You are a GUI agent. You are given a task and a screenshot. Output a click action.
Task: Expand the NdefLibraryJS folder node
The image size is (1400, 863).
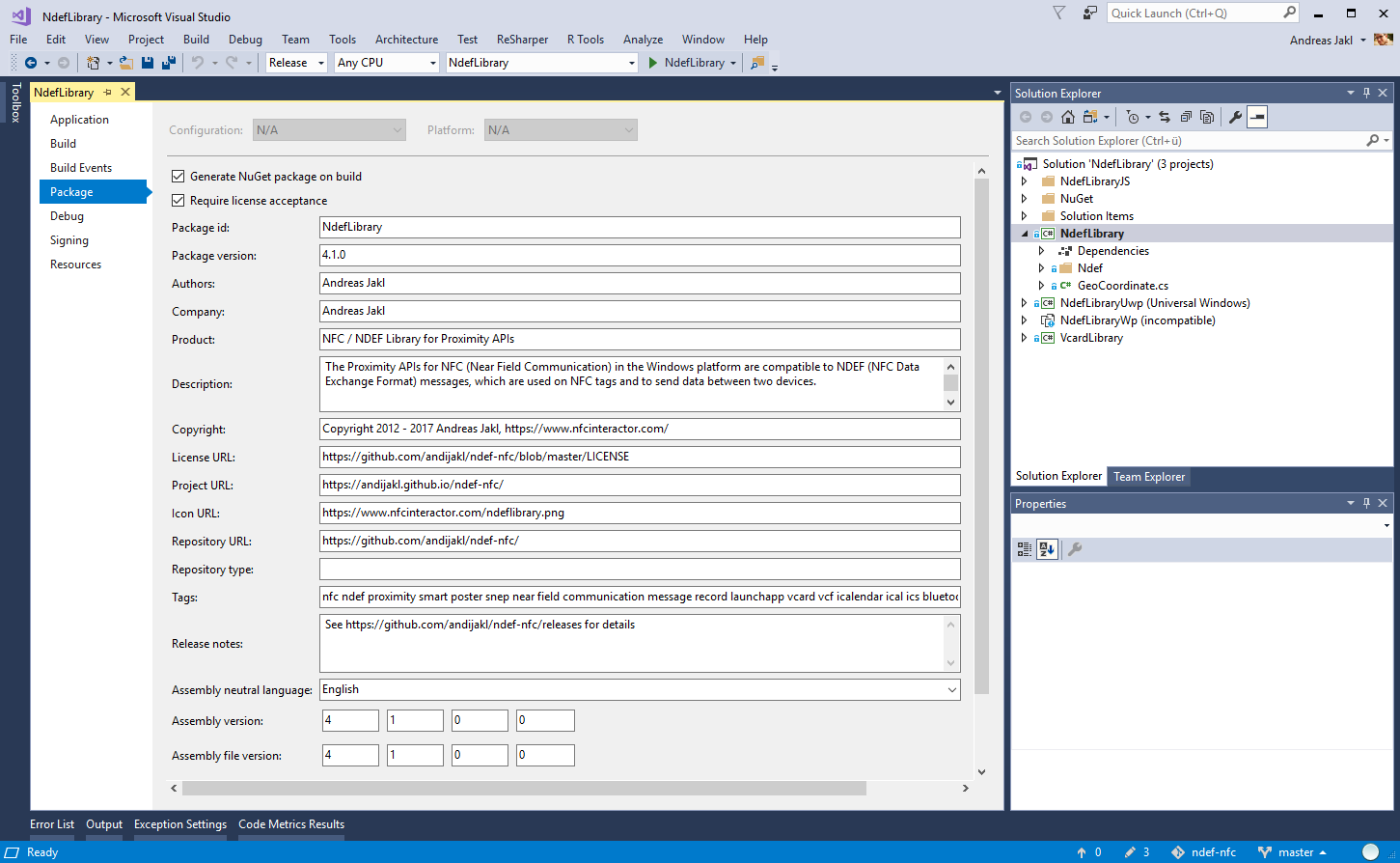(x=1025, y=181)
